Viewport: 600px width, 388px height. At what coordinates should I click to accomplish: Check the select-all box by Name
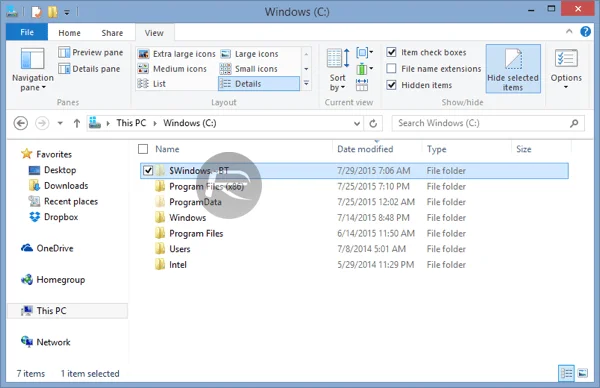143,149
